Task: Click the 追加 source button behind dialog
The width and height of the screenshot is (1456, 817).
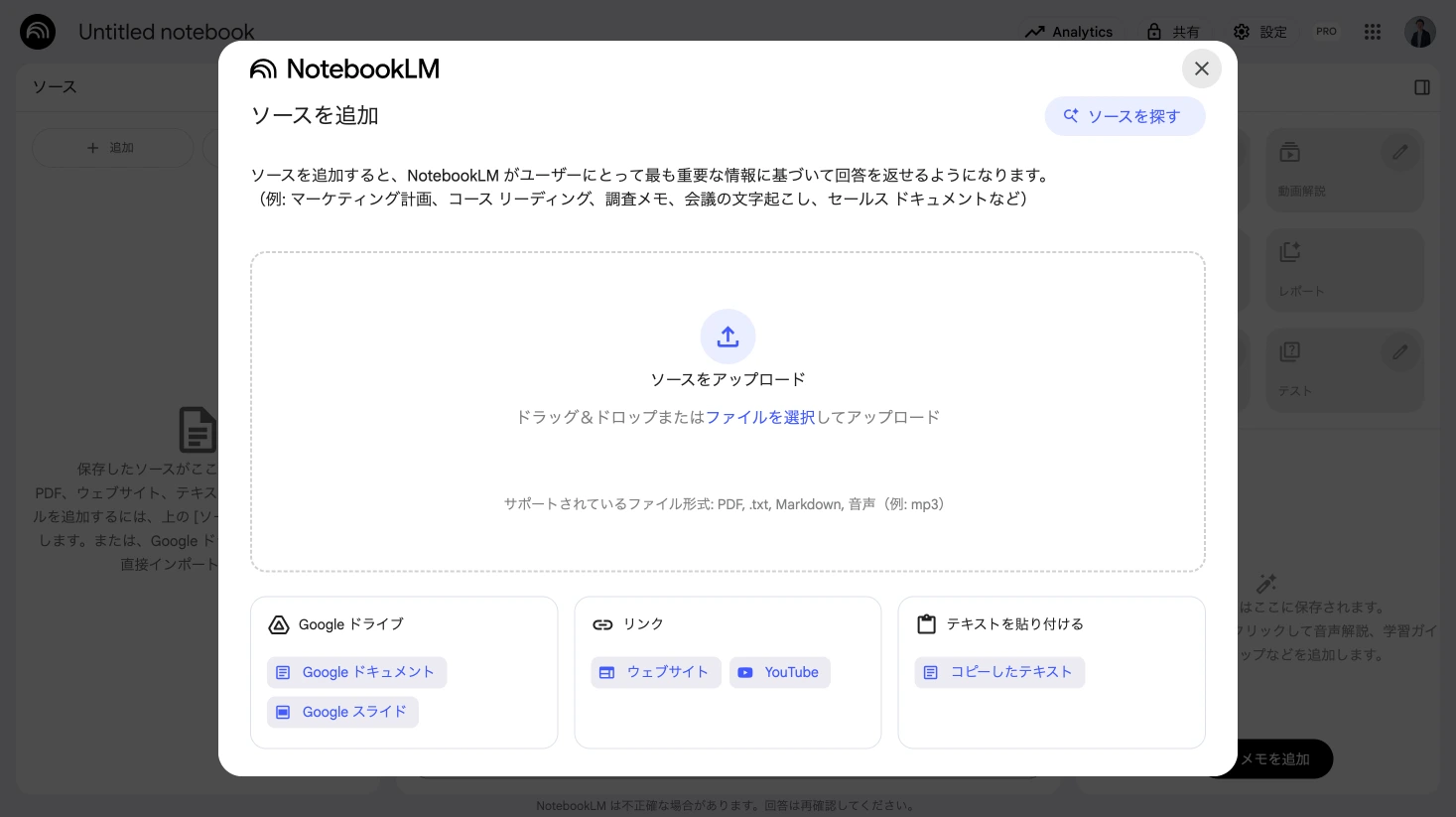Action: (112, 148)
